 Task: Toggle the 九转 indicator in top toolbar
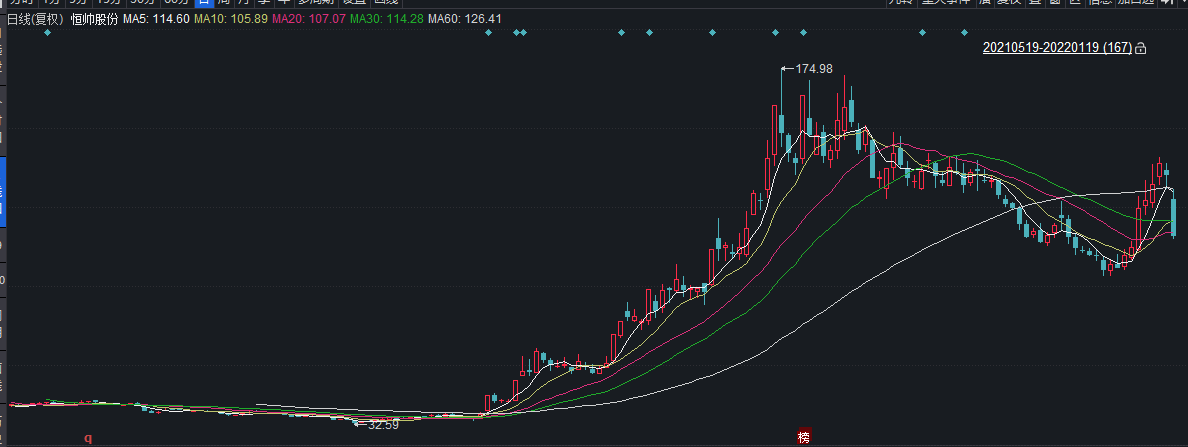[901, 3]
